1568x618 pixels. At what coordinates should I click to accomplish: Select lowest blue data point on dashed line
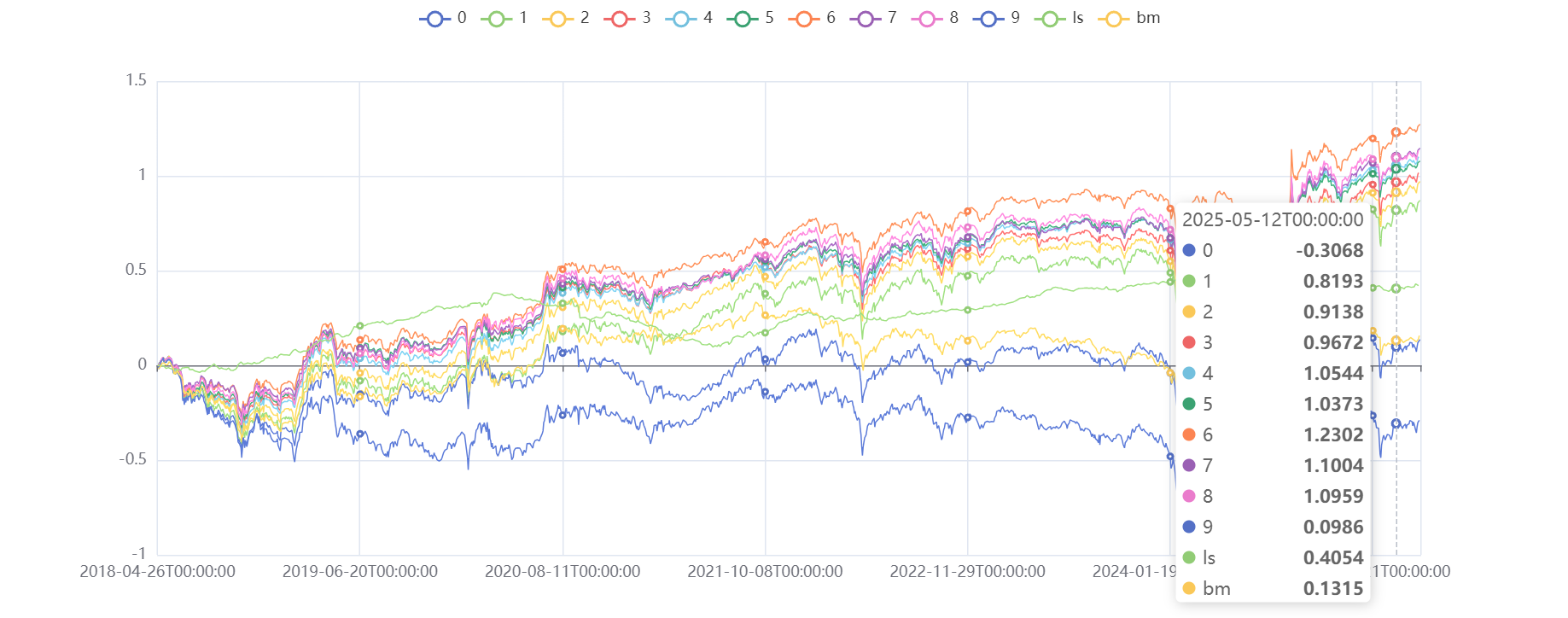1396,423
